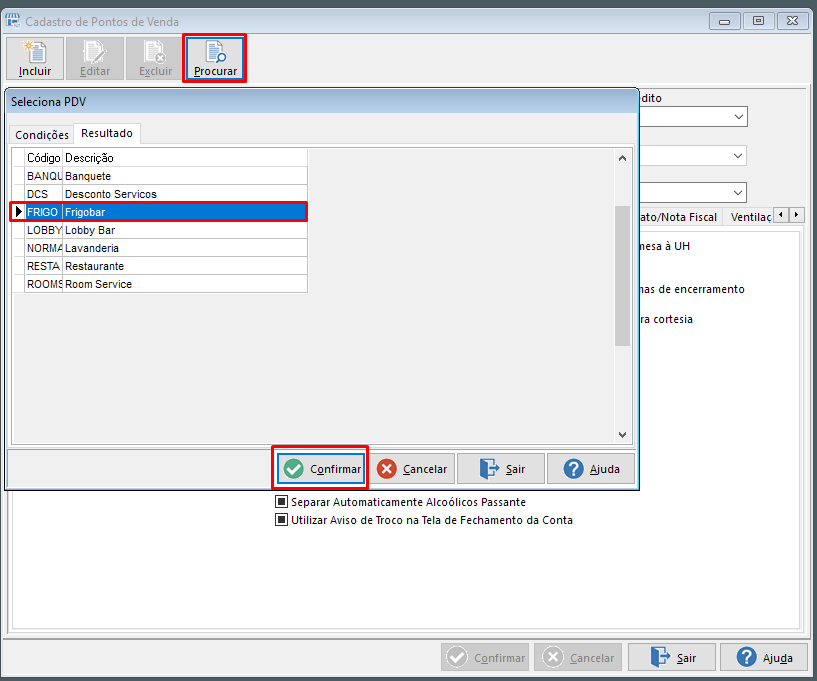Click the Ajuda button at the window bottom
The height and width of the screenshot is (681, 817).
pos(764,657)
